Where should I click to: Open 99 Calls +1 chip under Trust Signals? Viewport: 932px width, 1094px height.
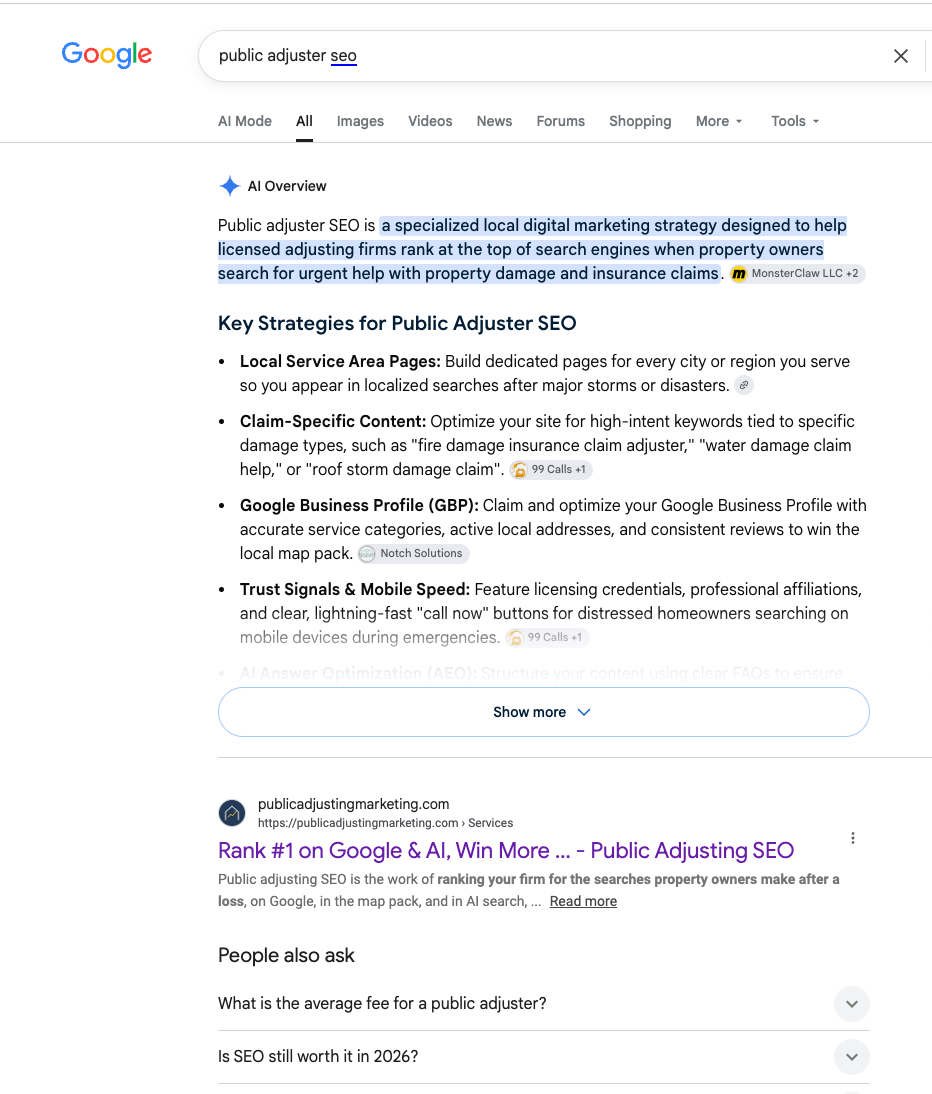[547, 637]
